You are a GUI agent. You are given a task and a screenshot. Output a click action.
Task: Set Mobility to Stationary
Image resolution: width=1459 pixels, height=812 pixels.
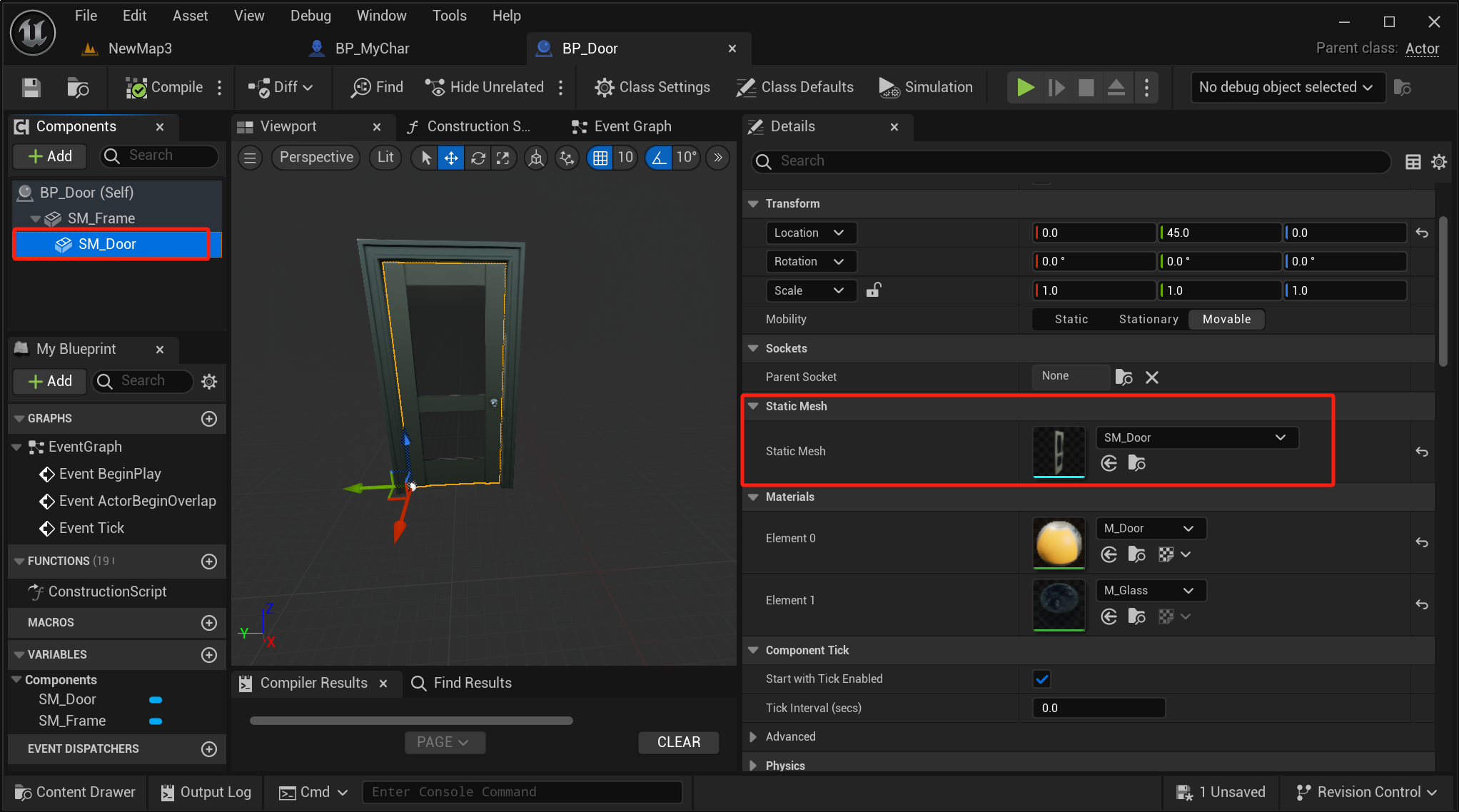click(1148, 320)
